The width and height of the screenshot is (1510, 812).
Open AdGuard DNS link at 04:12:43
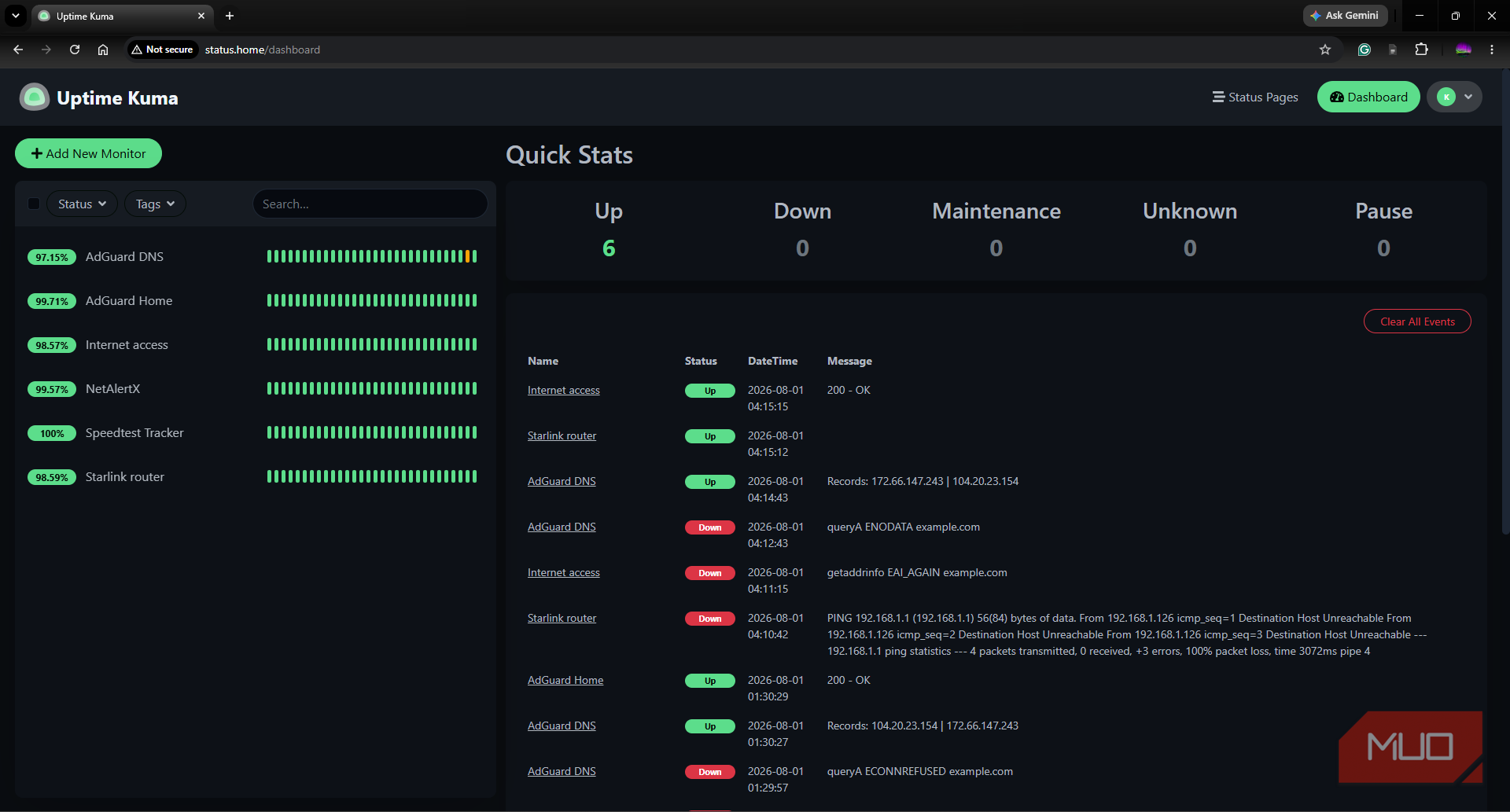point(562,527)
